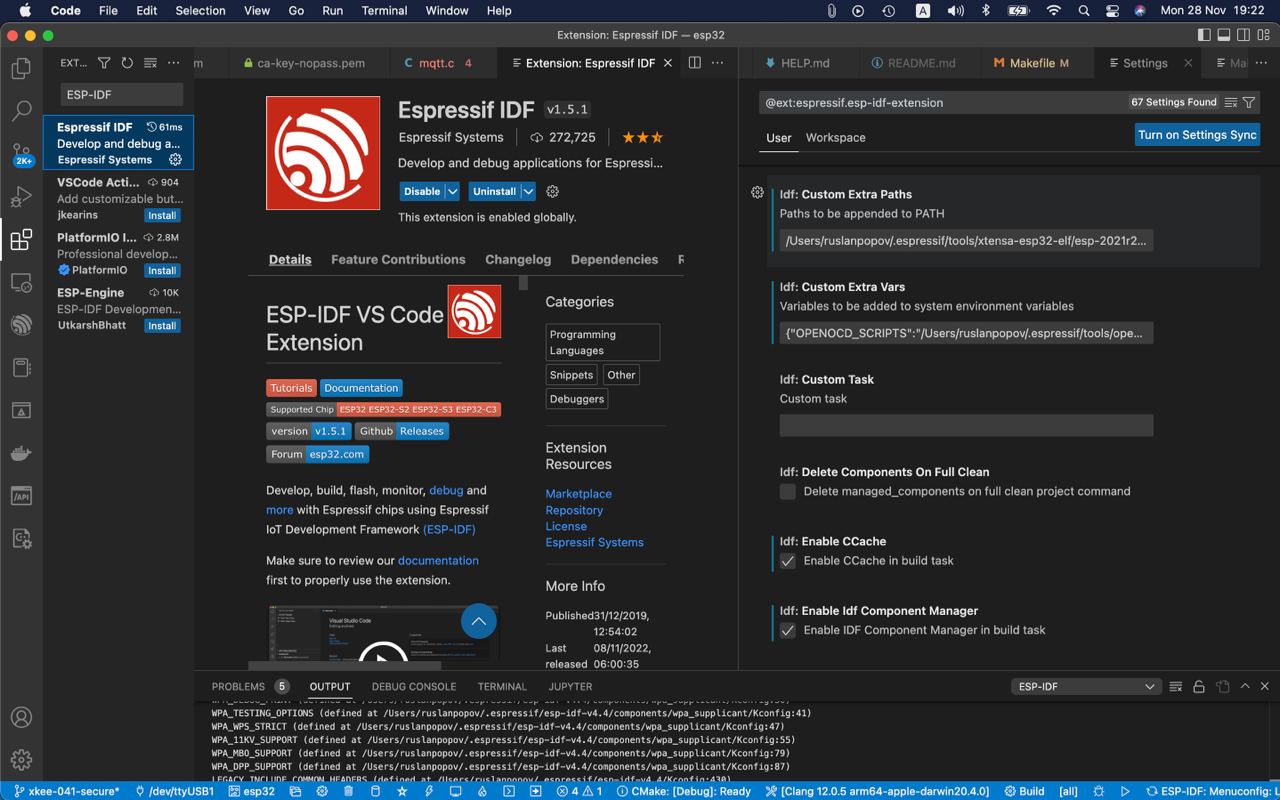Screen dimensions: 1280x800
Task: Open the Accounts menu in the activity bar
Action: (21, 717)
